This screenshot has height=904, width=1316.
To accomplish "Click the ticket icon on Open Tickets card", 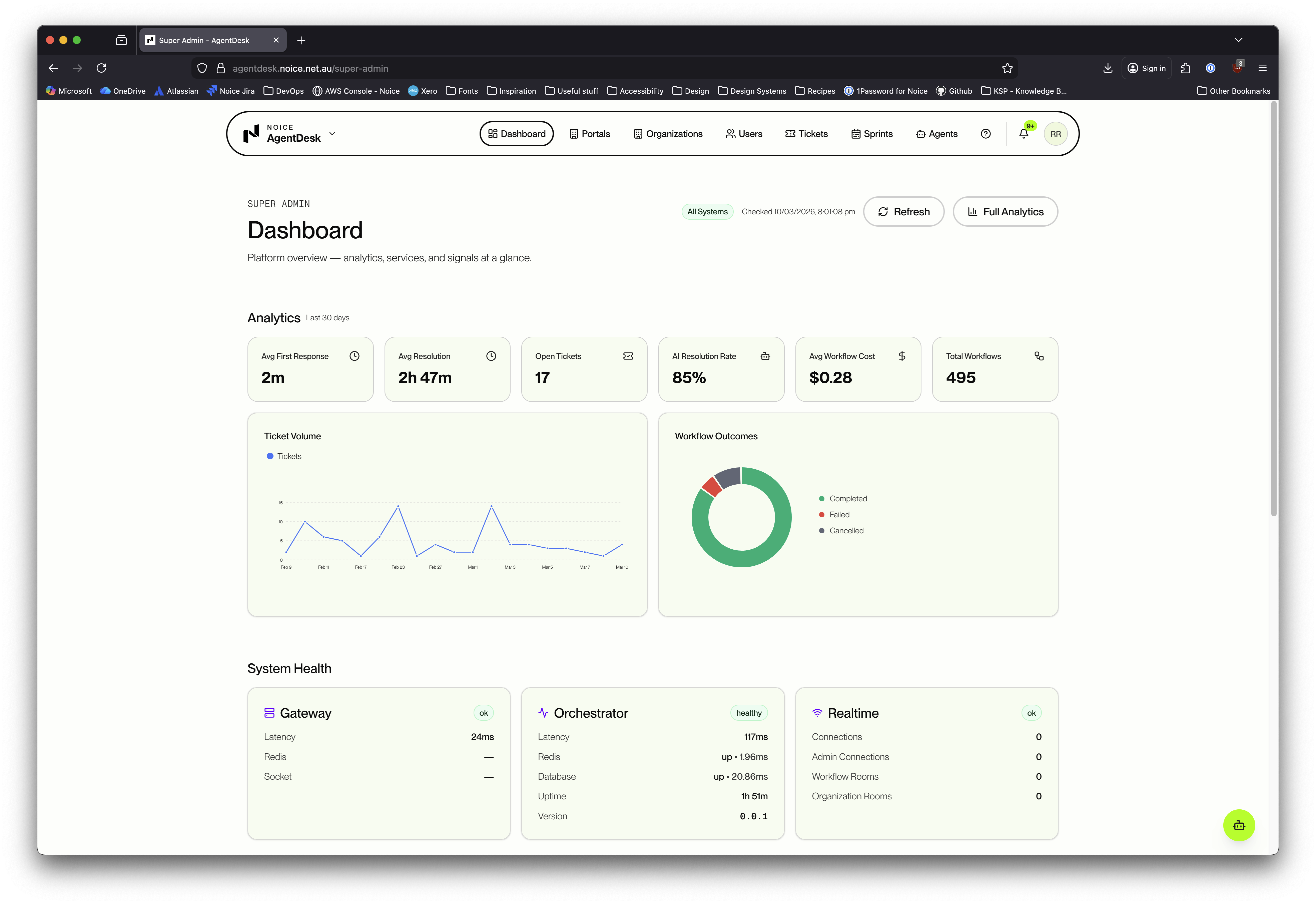I will click(x=629, y=356).
